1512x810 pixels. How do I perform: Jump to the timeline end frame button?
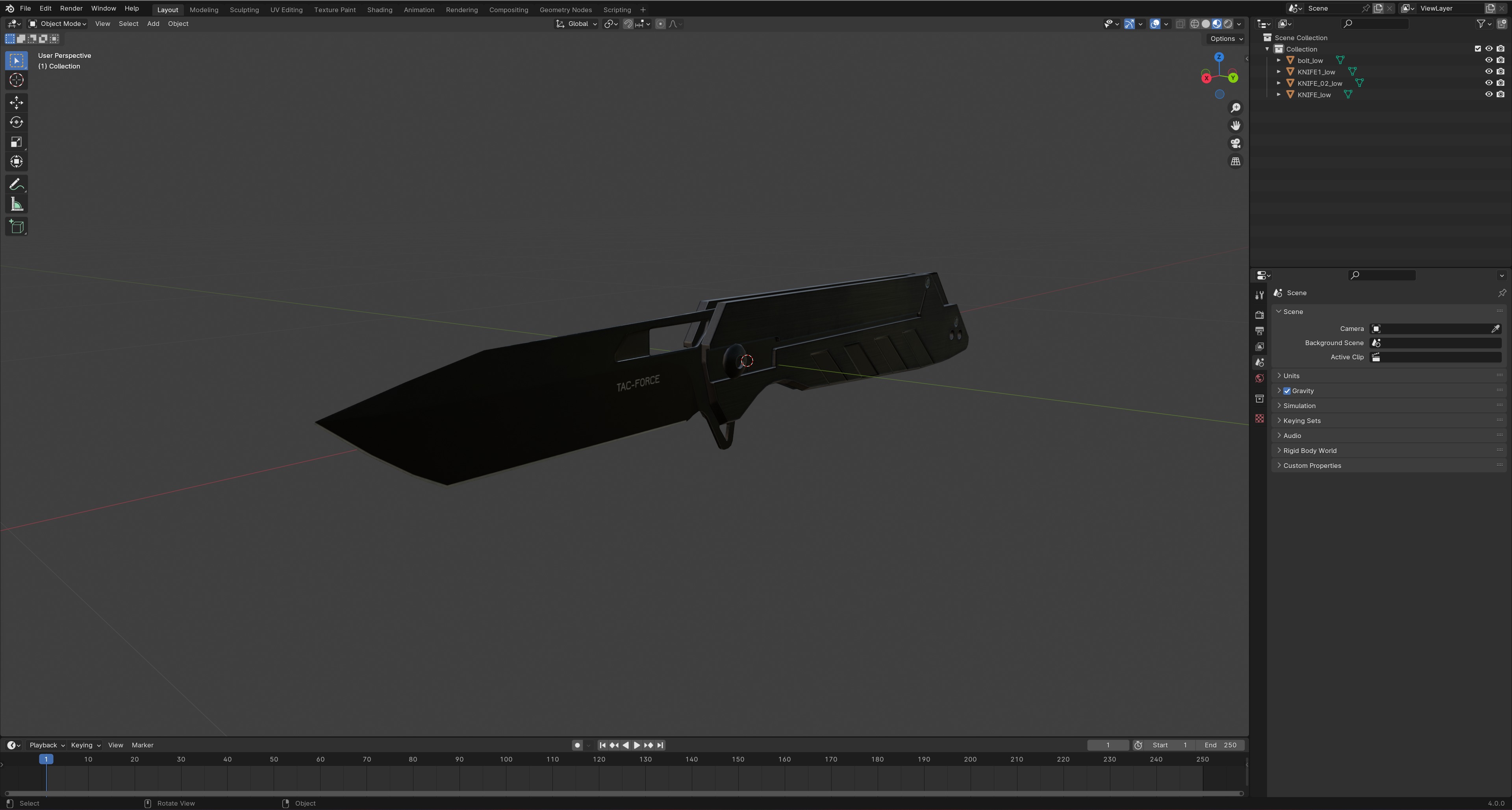(x=660, y=745)
